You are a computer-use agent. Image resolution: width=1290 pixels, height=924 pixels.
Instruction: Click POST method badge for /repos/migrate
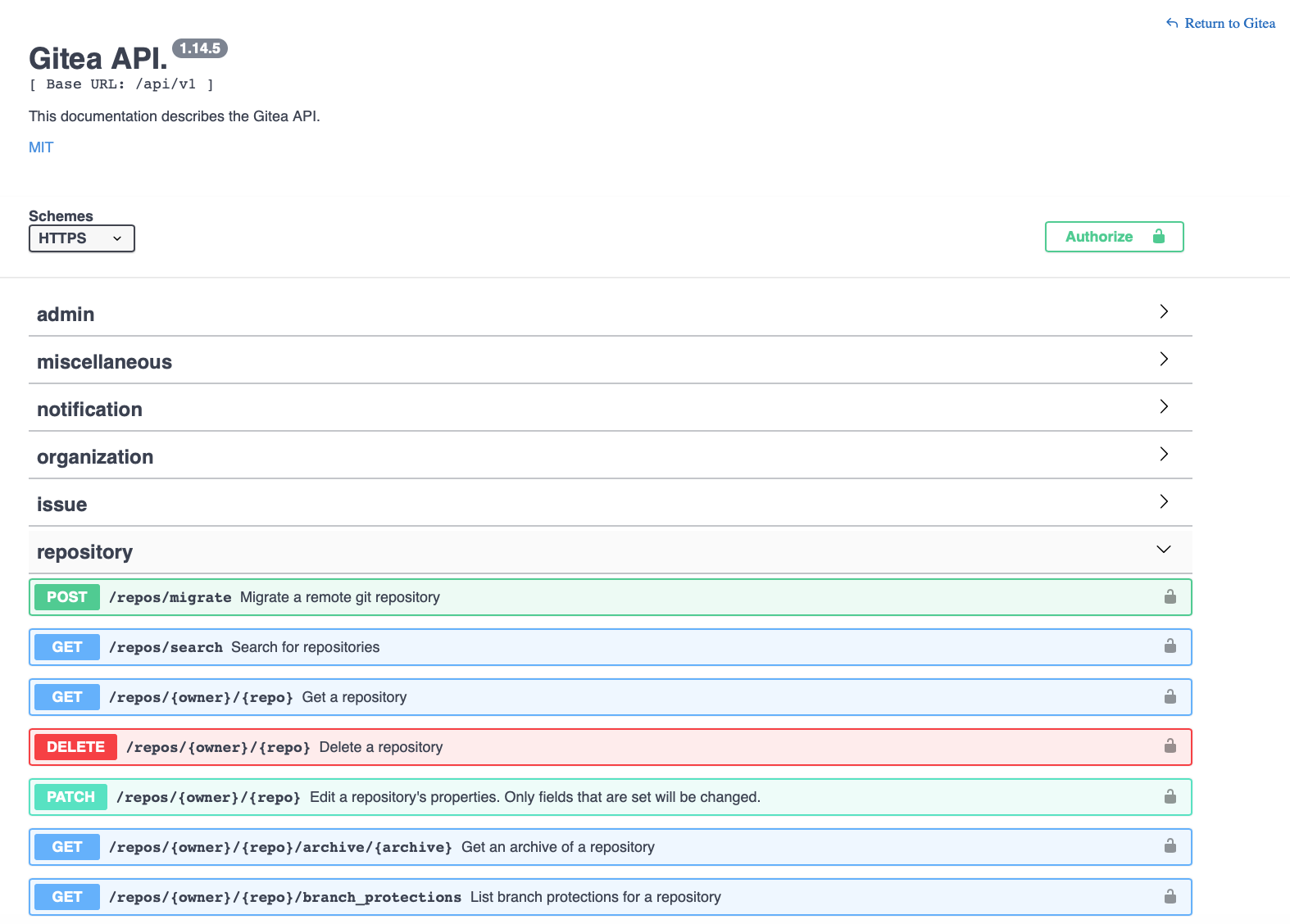[67, 597]
